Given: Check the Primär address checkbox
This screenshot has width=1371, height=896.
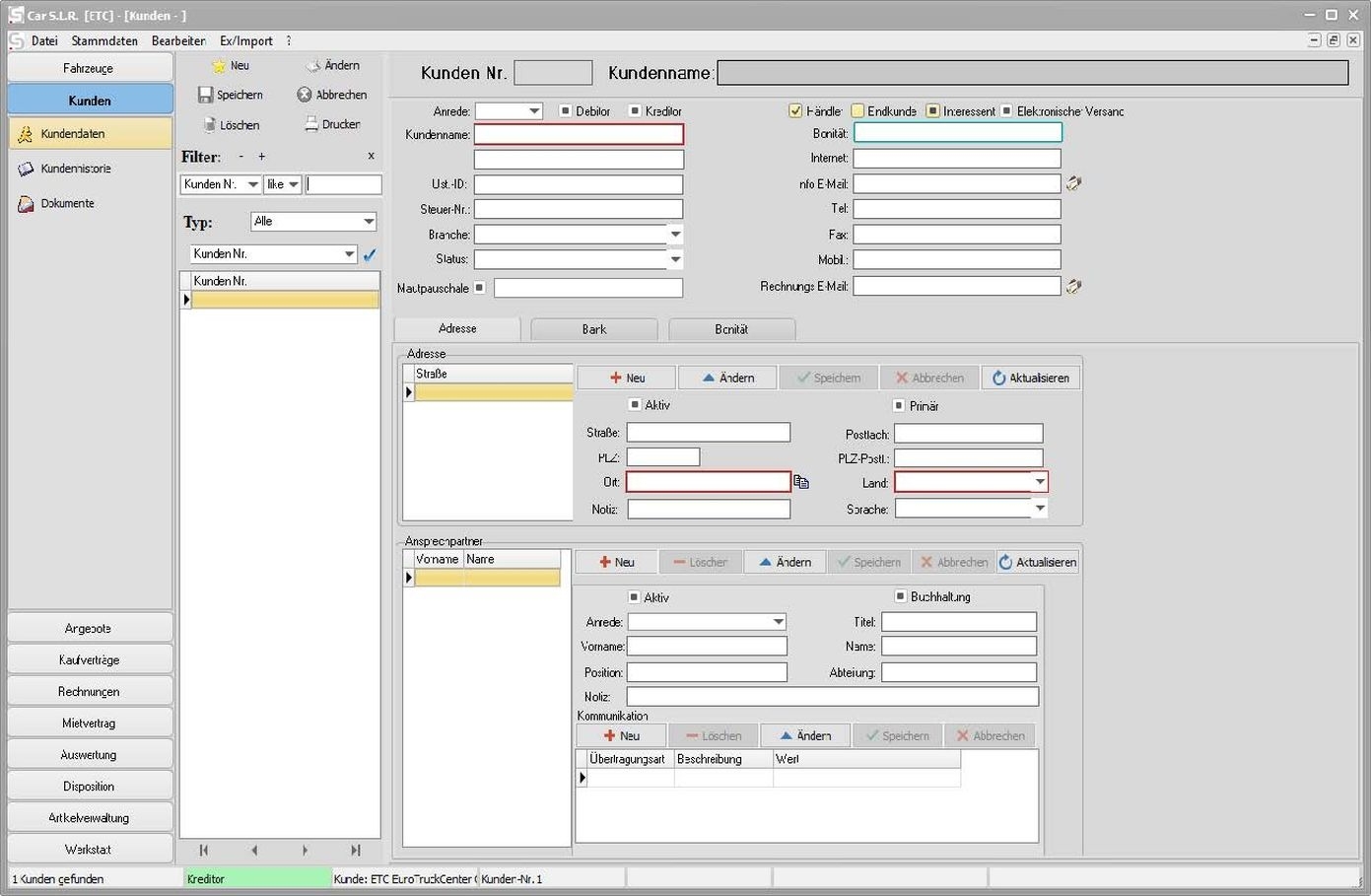Looking at the screenshot, I should (898, 405).
